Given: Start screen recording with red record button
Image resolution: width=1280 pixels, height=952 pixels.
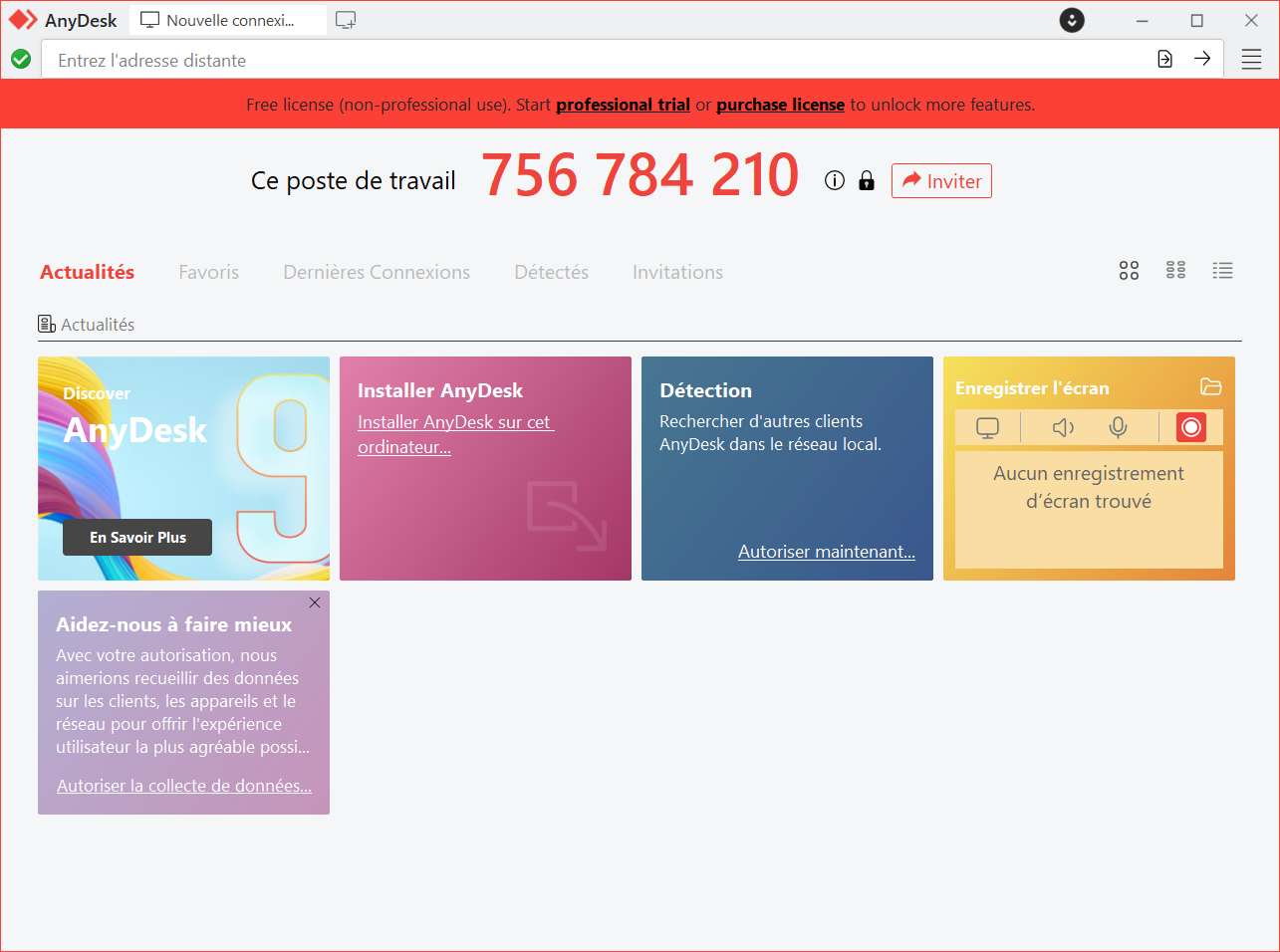Looking at the screenshot, I should 1191,427.
